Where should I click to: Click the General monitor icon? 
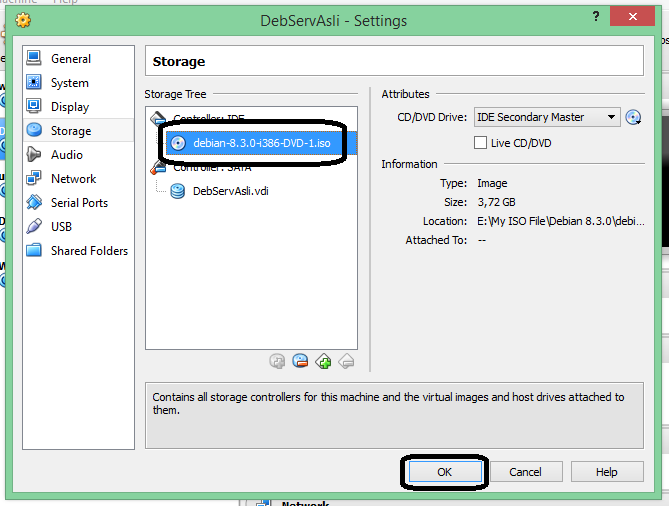click(34, 58)
